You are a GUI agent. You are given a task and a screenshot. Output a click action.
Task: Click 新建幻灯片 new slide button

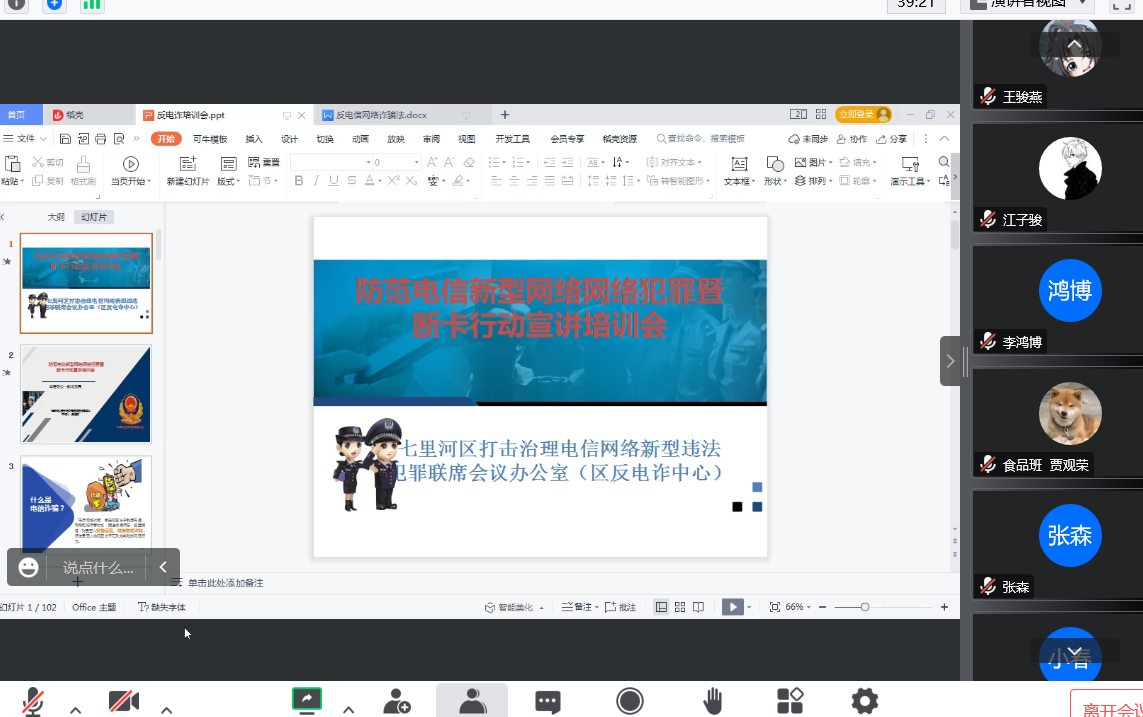click(188, 170)
